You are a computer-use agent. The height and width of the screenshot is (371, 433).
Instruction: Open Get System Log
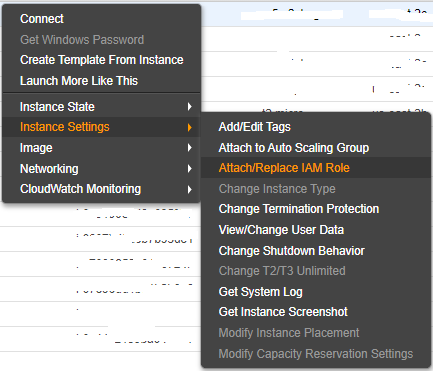(x=261, y=292)
